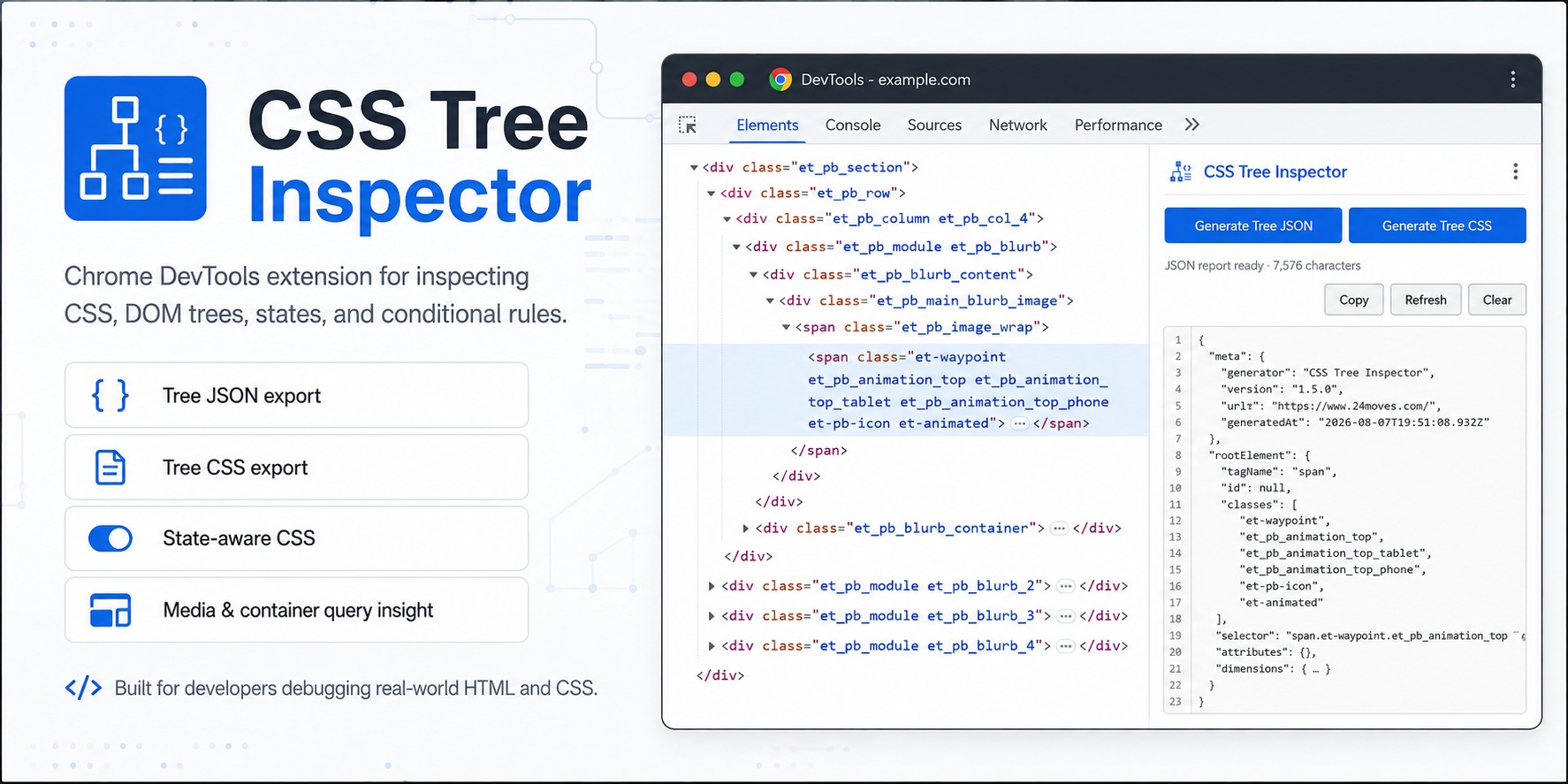This screenshot has width=1568, height=784.
Task: Collapse the et_pb_main_blurb_image div node
Action: (769, 301)
